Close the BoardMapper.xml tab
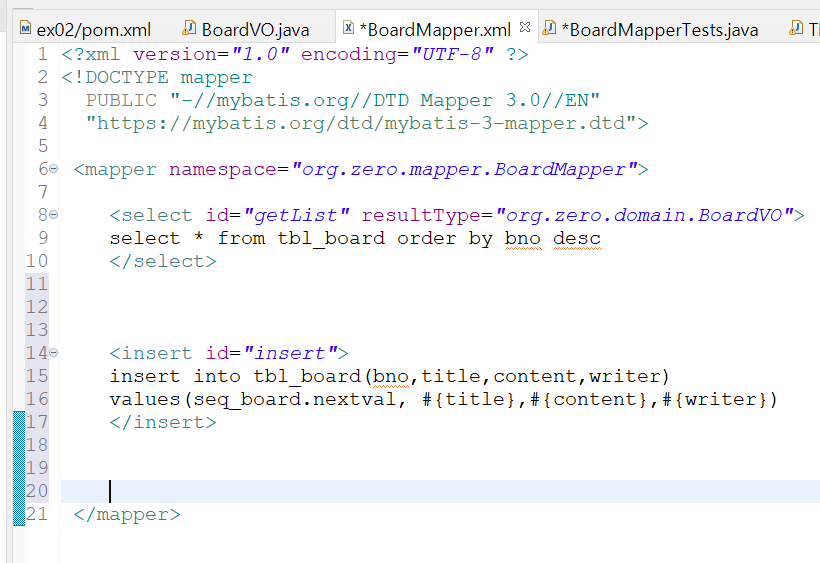The image size is (820, 563). point(525,27)
